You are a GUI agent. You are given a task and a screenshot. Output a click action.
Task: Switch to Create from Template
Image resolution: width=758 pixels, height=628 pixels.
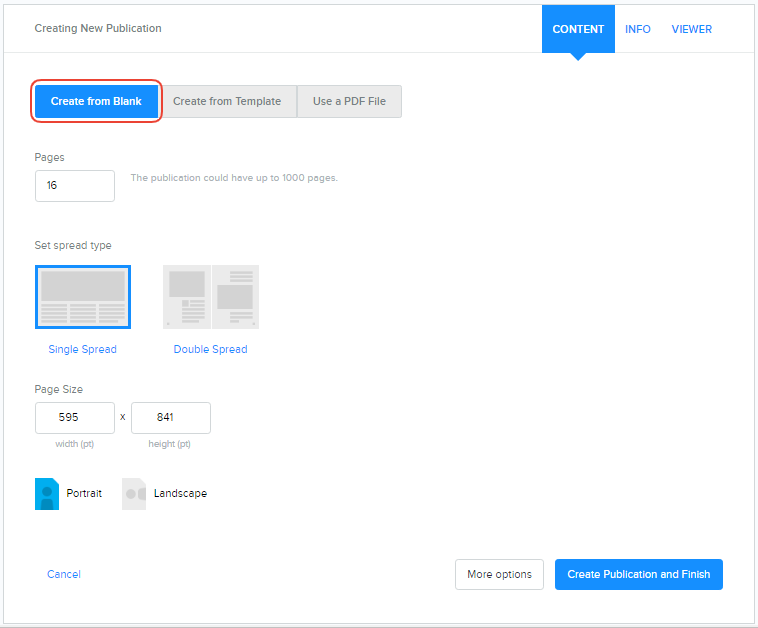pos(228,101)
